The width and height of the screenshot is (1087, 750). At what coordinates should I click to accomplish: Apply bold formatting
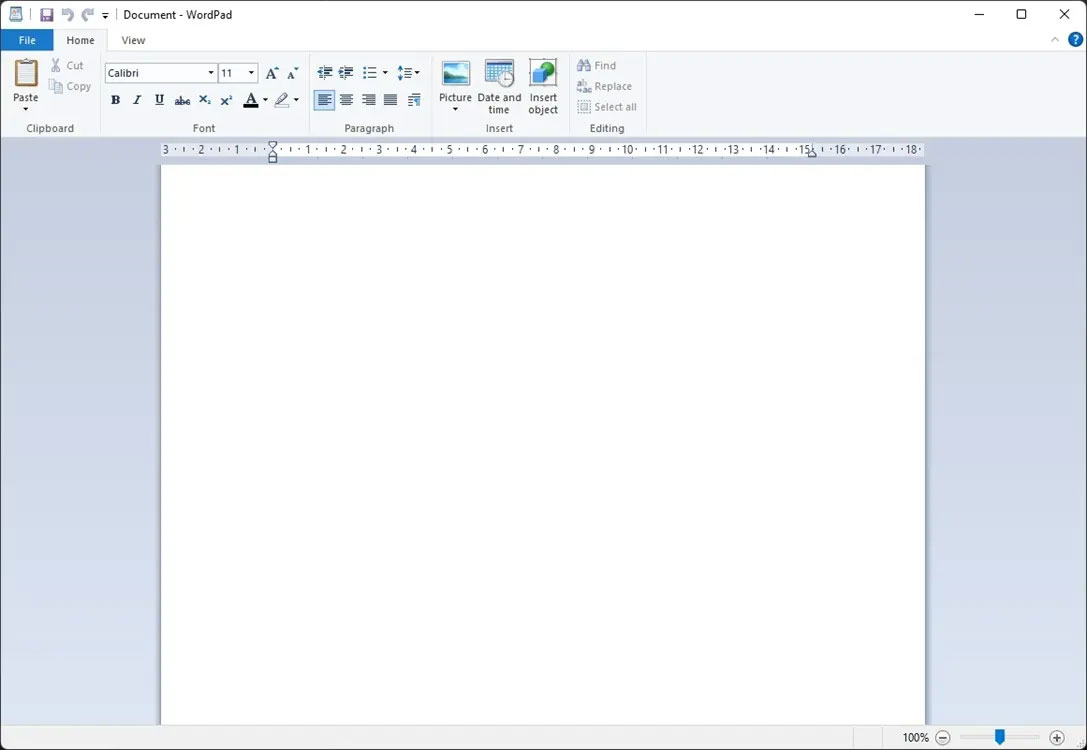[x=115, y=100]
